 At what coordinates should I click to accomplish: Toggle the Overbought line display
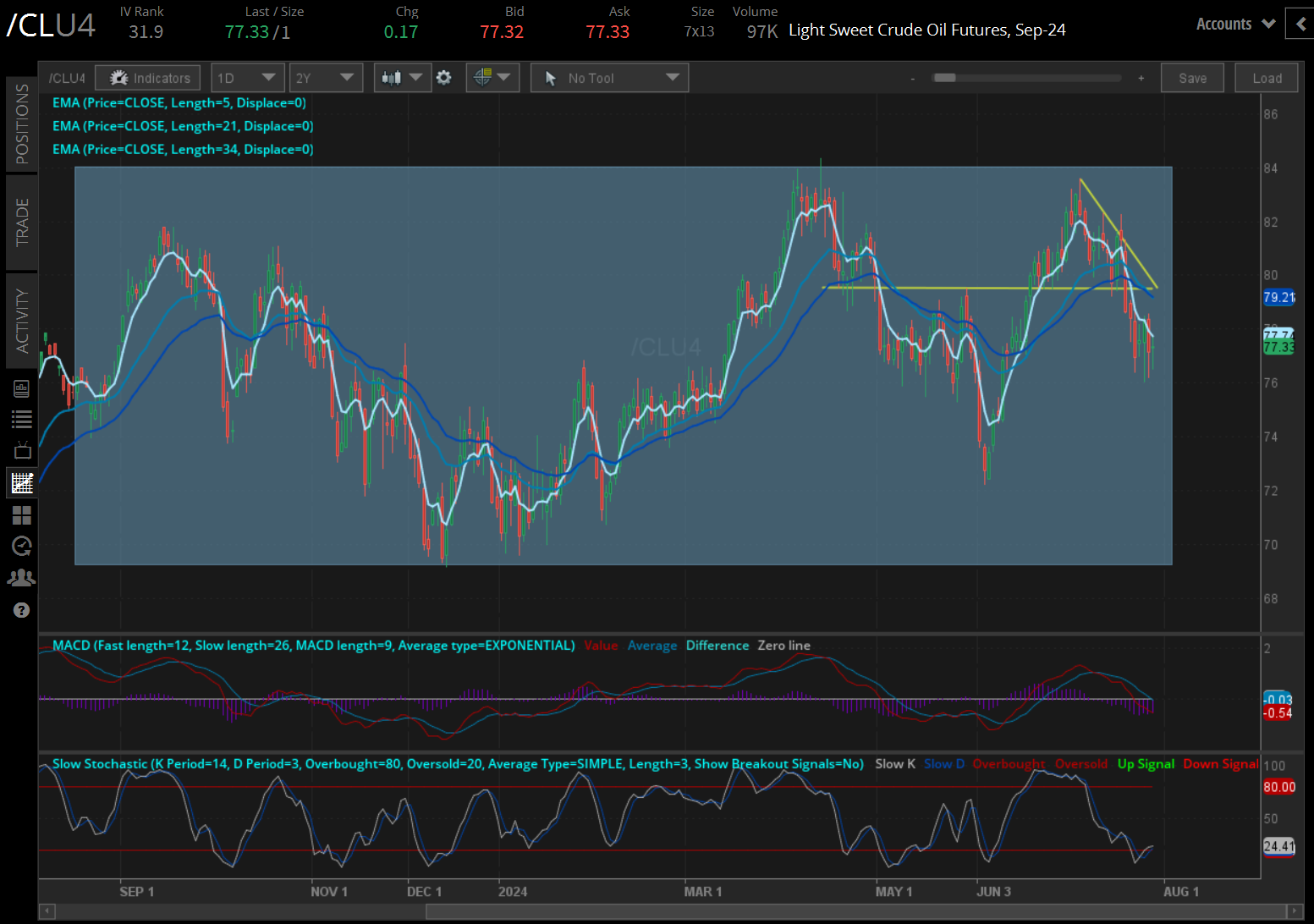tap(1009, 763)
